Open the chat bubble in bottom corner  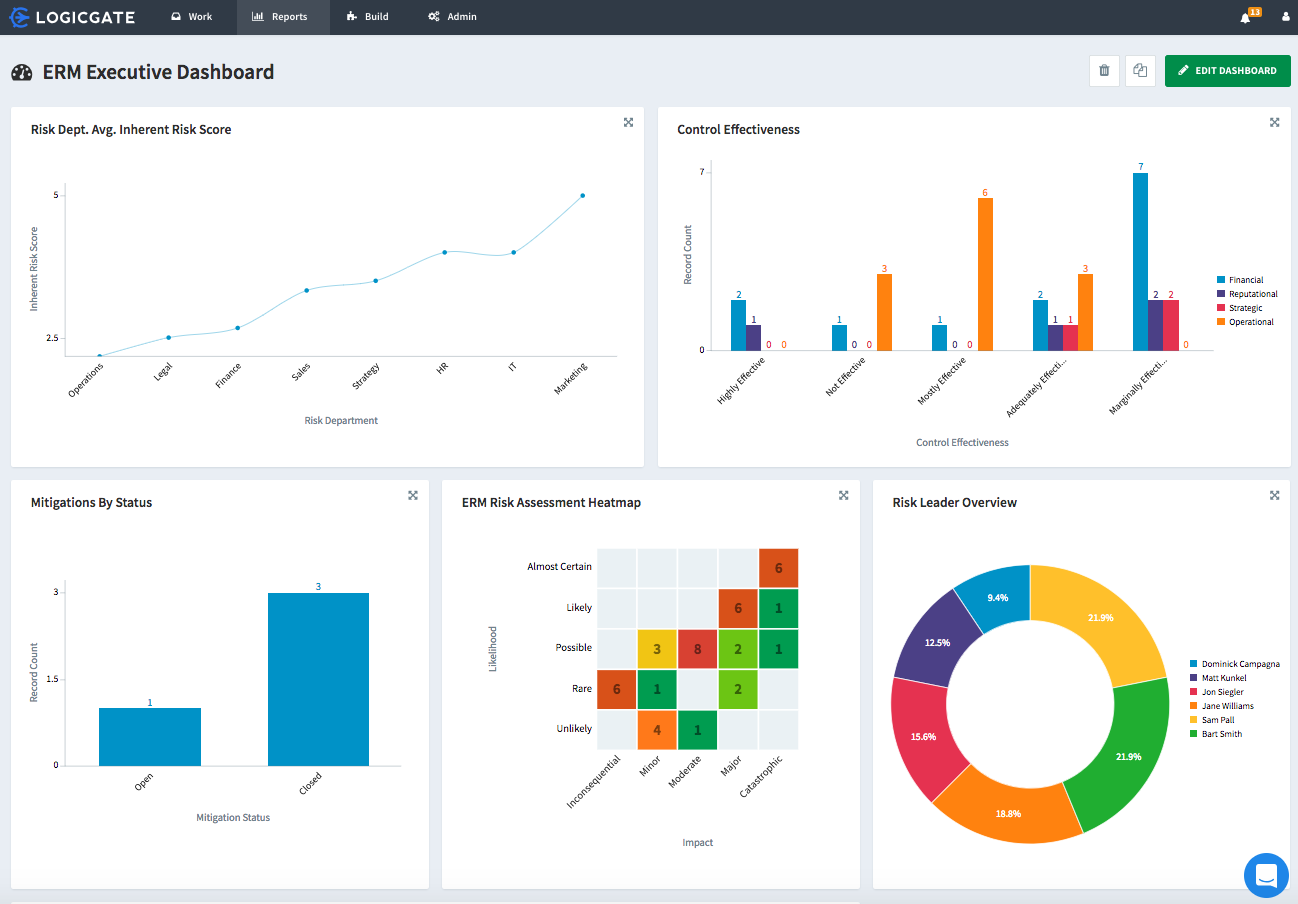(x=1266, y=875)
